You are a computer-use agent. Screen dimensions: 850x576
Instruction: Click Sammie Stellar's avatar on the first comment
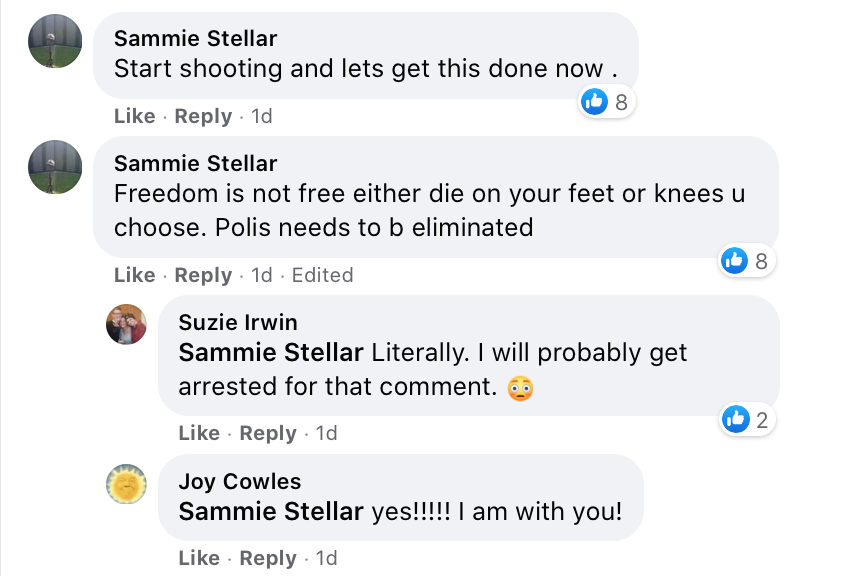point(55,41)
